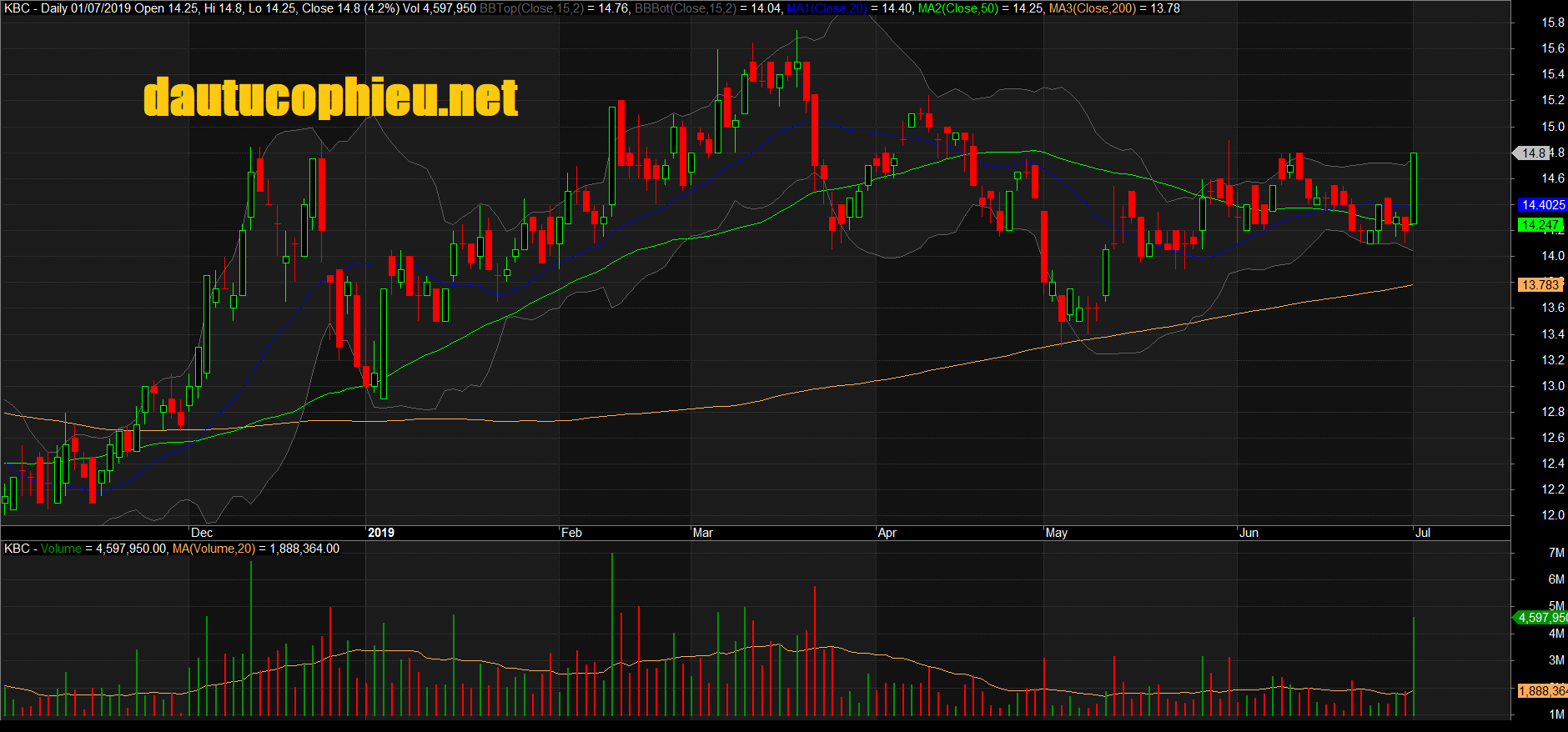Screen dimensions: 1568x732
Task: Click the green 14.247 MA2 value marker
Action: [1540, 225]
